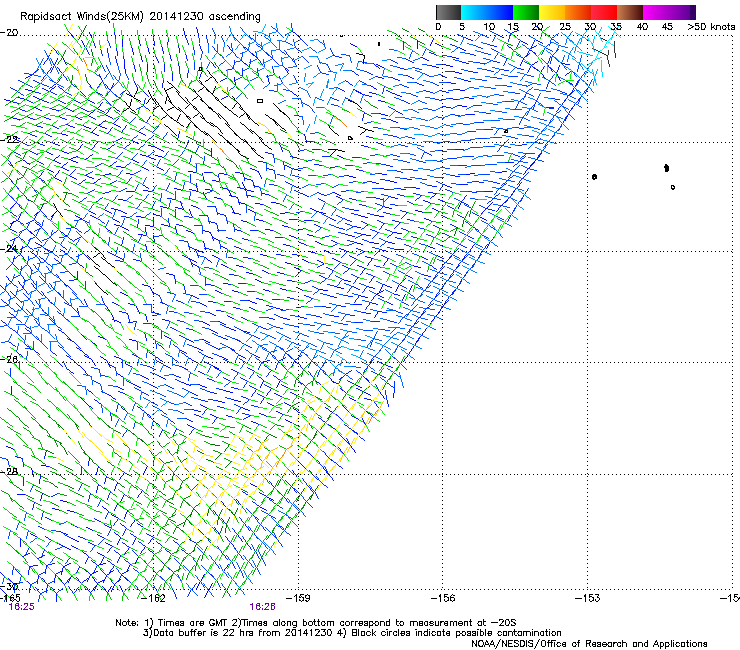Click the magenta 40-45 knots legend swatch
Image resolution: width=740 pixels, height=650 pixels.
click(656, 12)
